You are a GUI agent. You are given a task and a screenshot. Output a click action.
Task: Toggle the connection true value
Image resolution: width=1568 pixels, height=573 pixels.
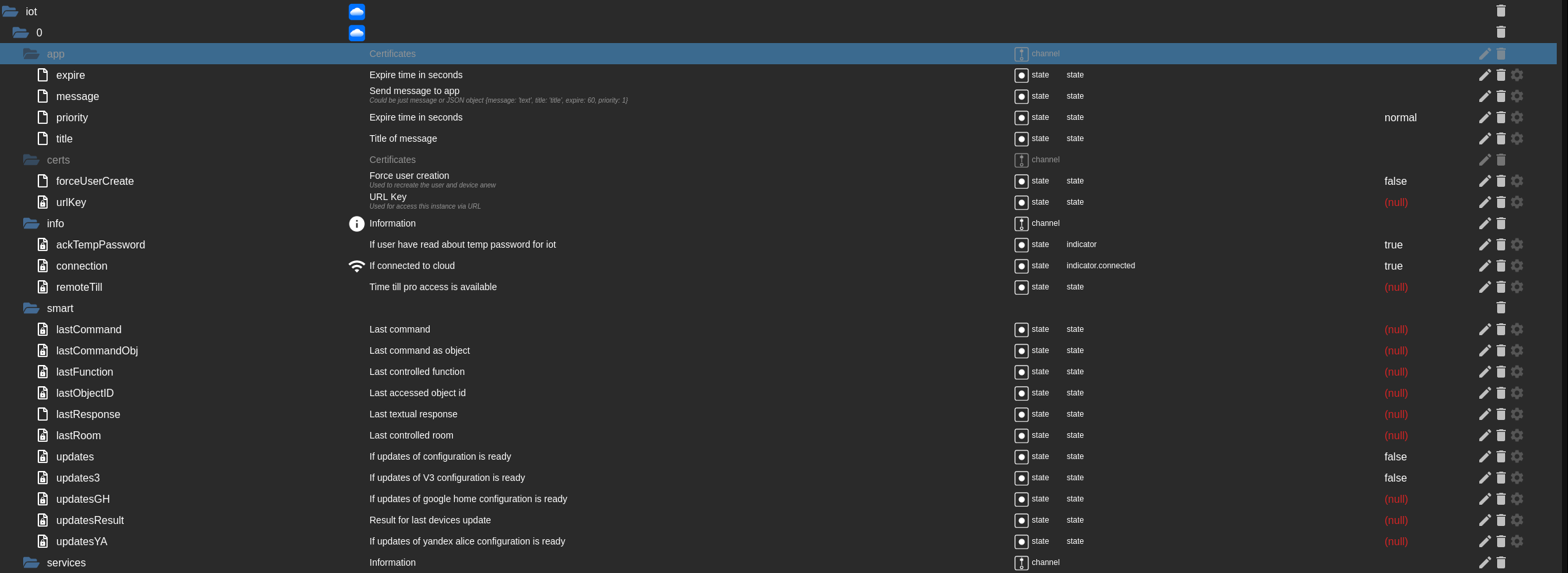coord(1393,266)
